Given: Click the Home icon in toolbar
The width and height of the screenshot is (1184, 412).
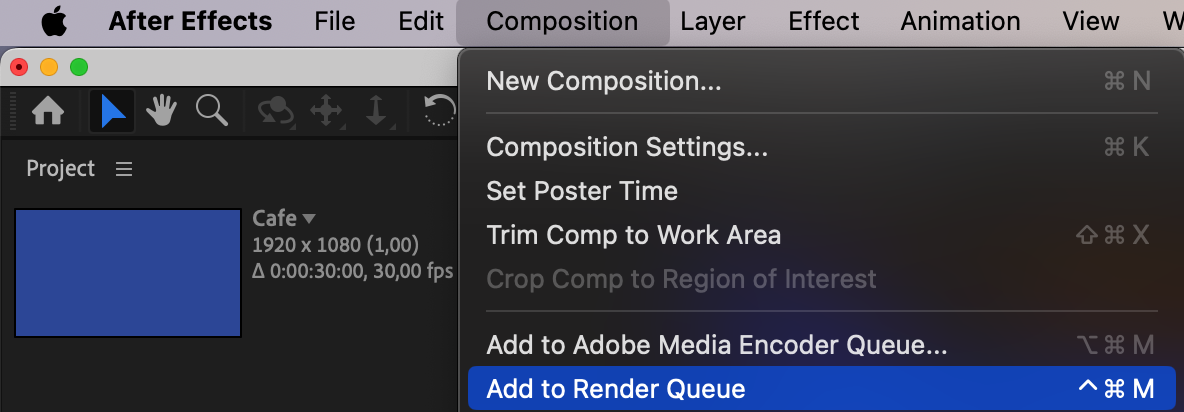Looking at the screenshot, I should click(x=48, y=112).
